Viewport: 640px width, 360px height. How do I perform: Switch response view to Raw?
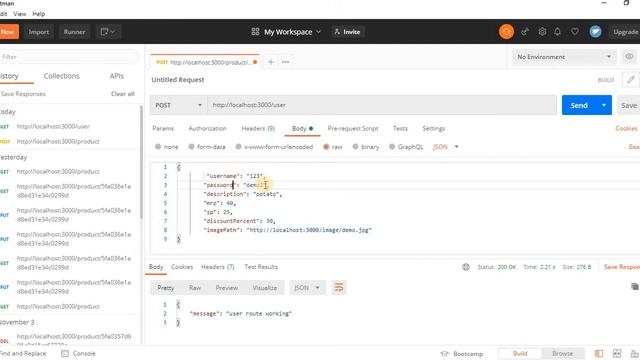pyautogui.click(x=195, y=288)
